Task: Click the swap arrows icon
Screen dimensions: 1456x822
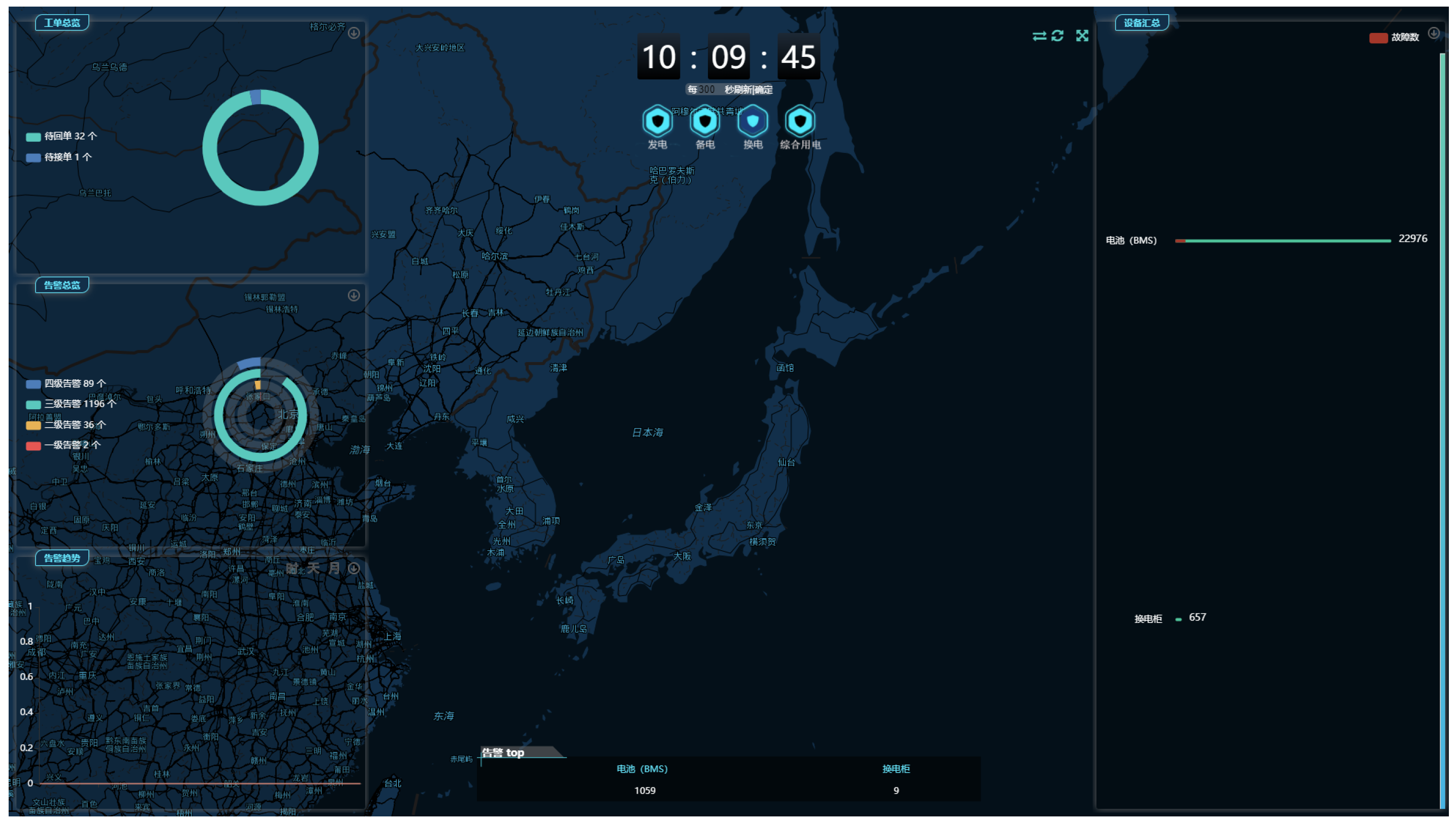Action: point(1039,36)
